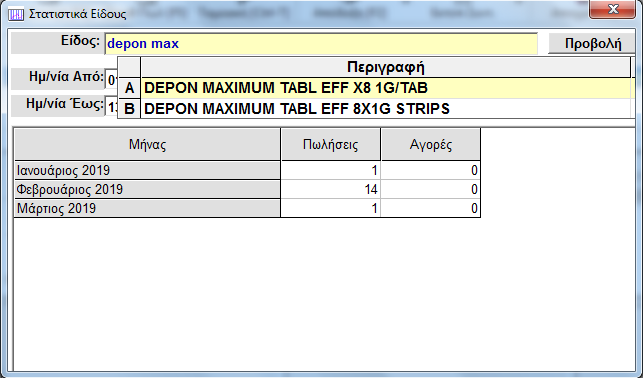Click the Πωλήσεις column header
The height and width of the screenshot is (378, 643).
click(x=331, y=144)
